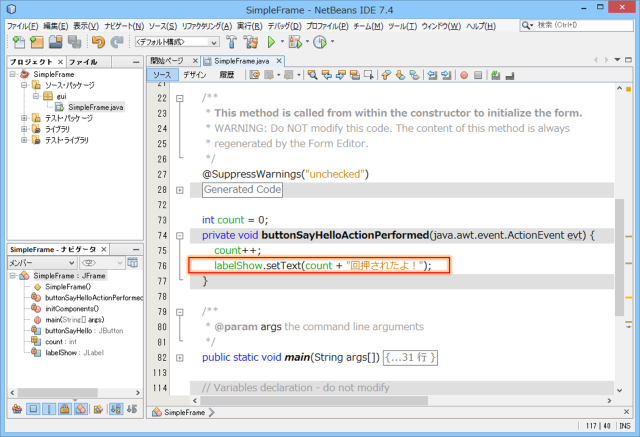
Task: Expand the folded main method at line 82
Action: [x=180, y=358]
